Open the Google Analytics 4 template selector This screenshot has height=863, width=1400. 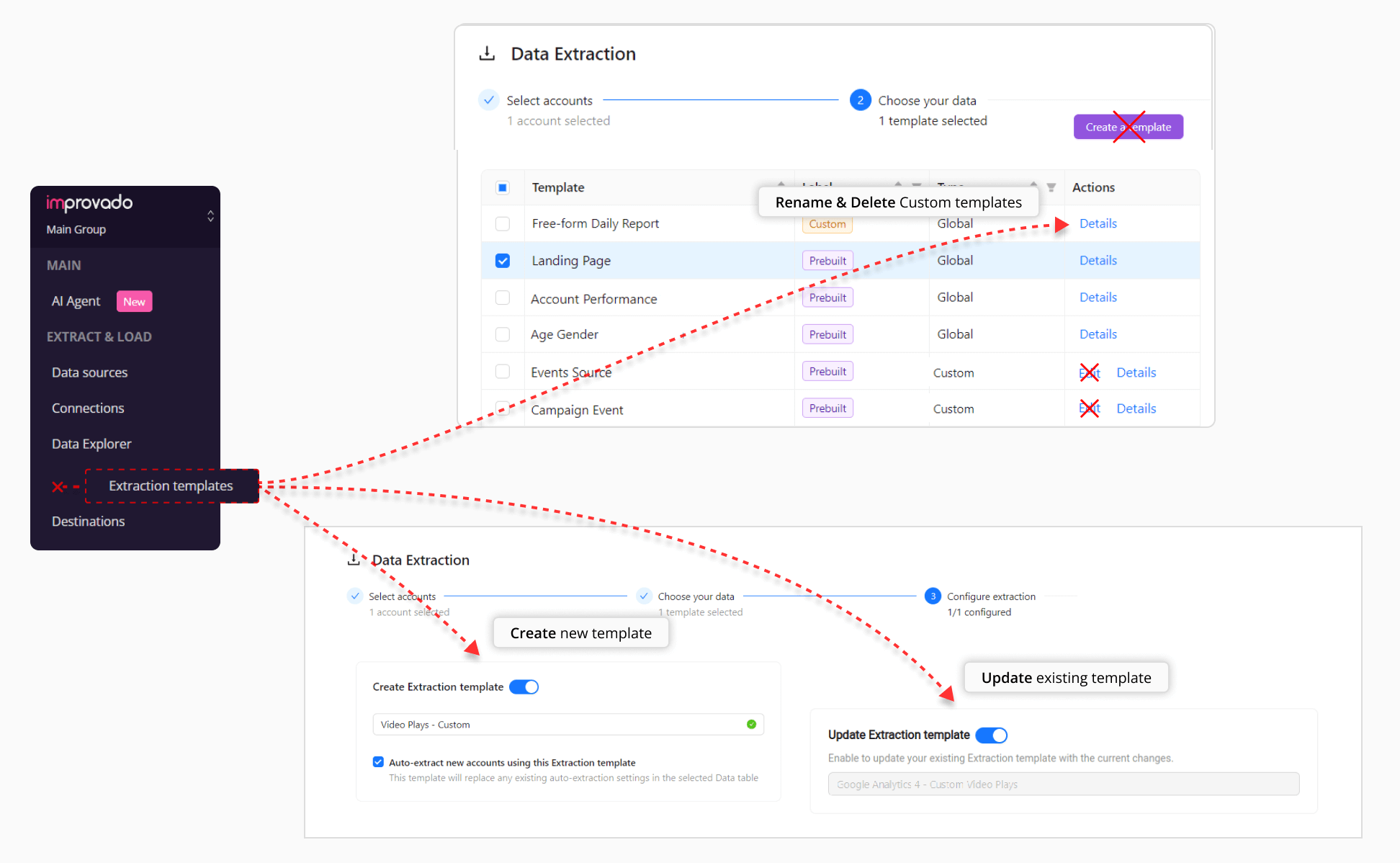click(x=1063, y=784)
